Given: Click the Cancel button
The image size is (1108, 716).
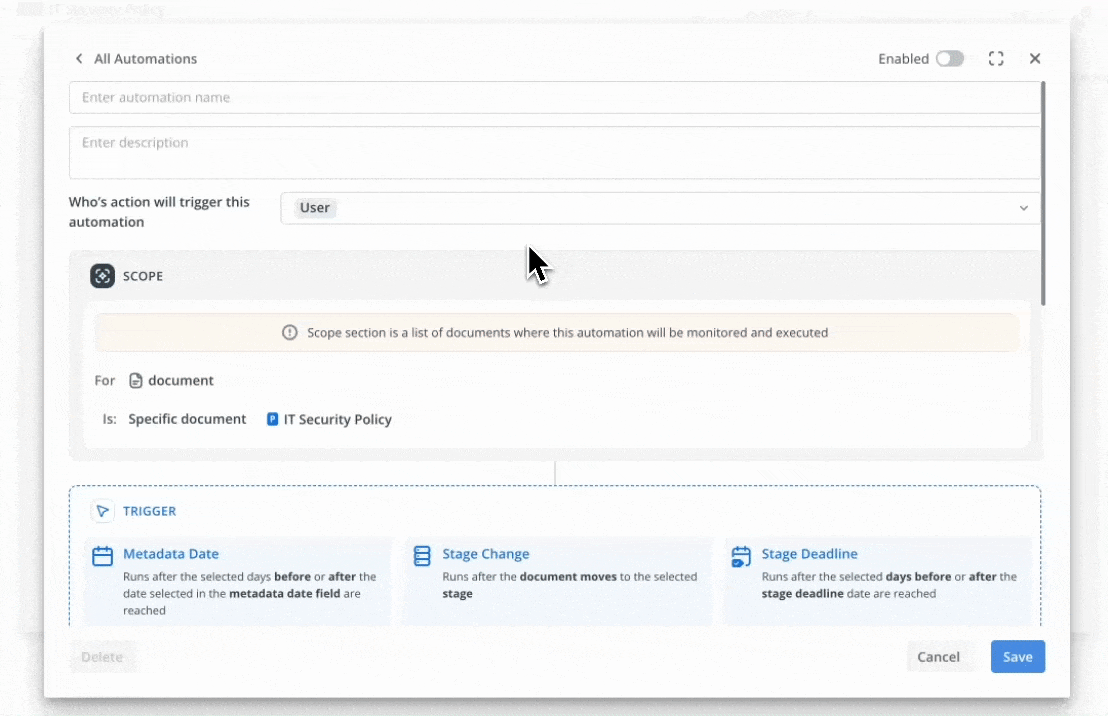Looking at the screenshot, I should click(938, 657).
